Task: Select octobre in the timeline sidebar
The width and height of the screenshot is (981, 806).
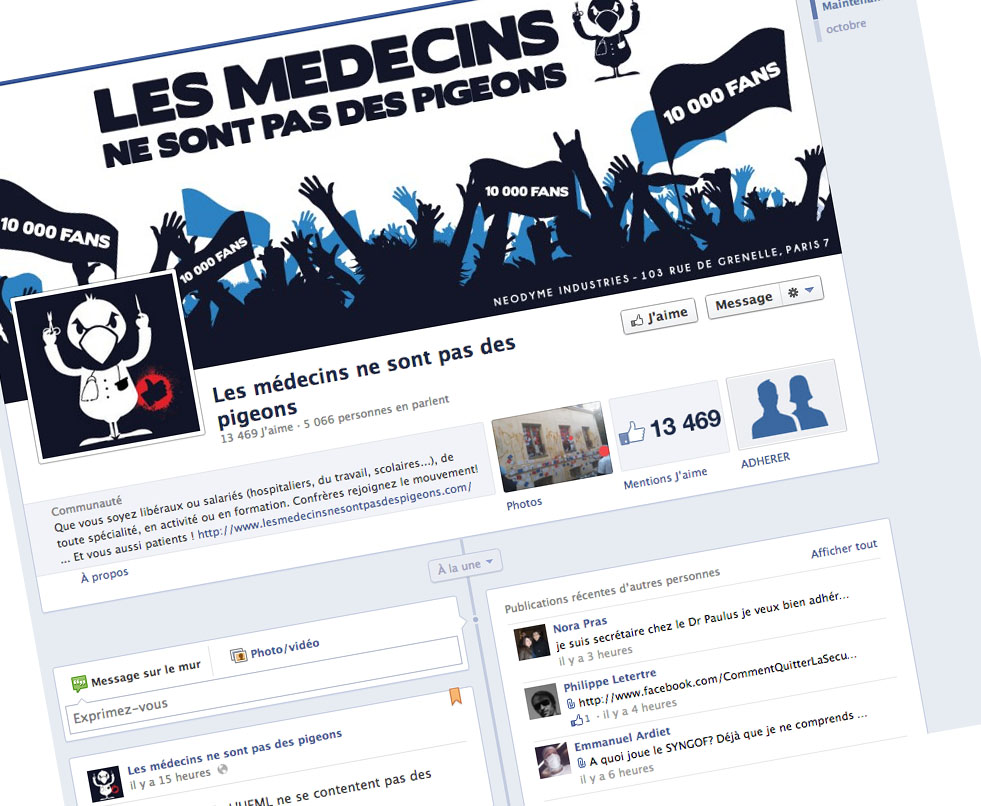Action: click(846, 26)
